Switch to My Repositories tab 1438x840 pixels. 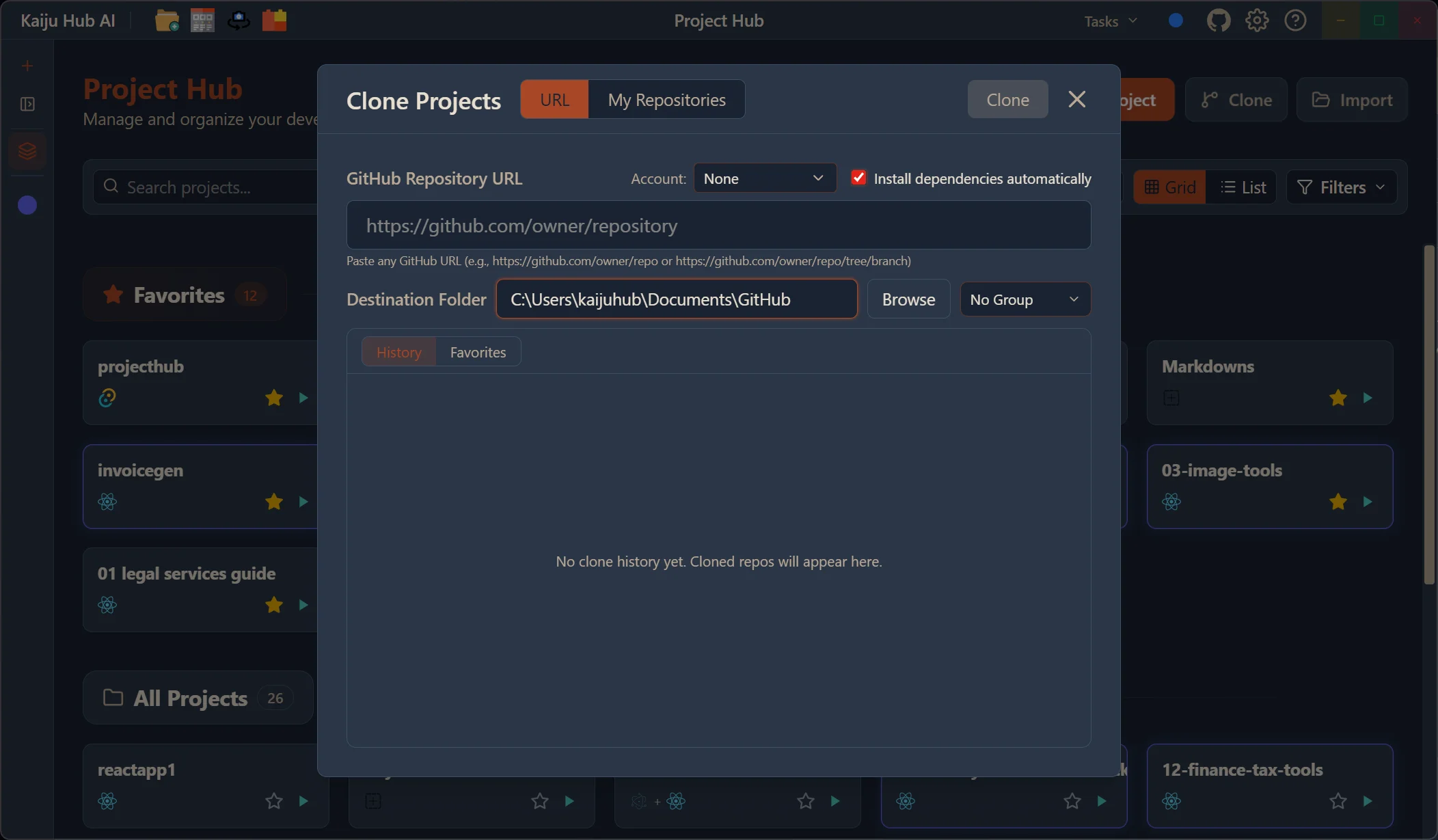point(666,100)
